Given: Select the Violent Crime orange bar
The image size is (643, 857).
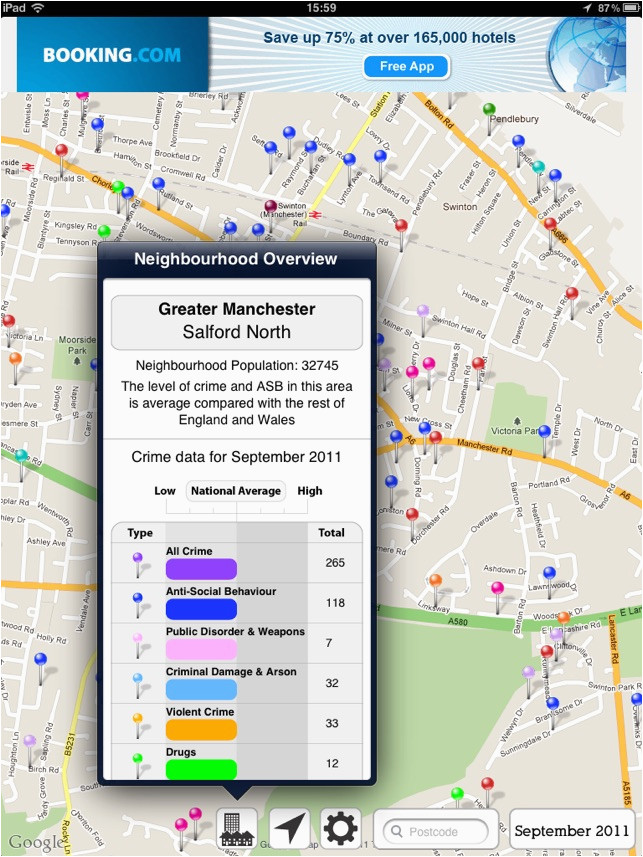Looking at the screenshot, I should click(201, 730).
